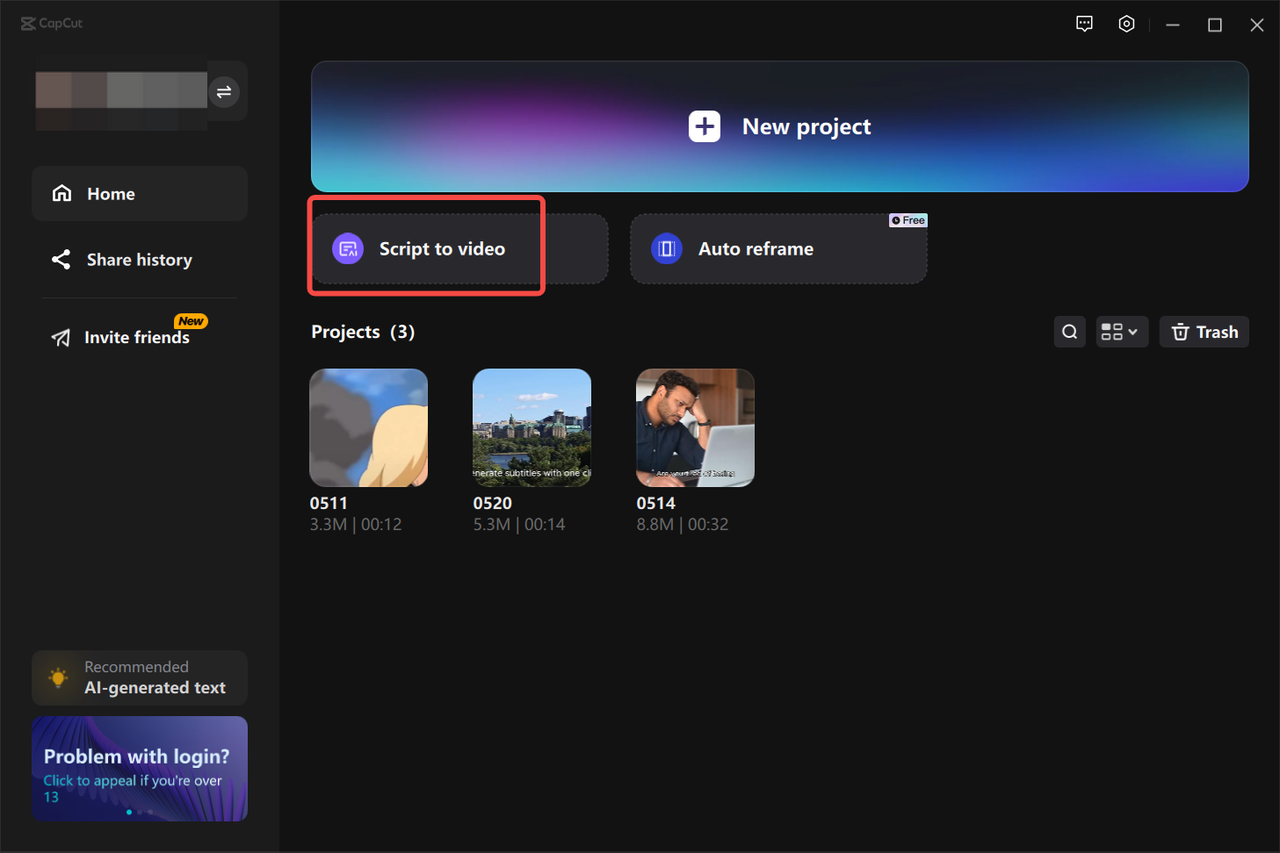The height and width of the screenshot is (853, 1280).
Task: Start a New project
Action: [x=779, y=126]
